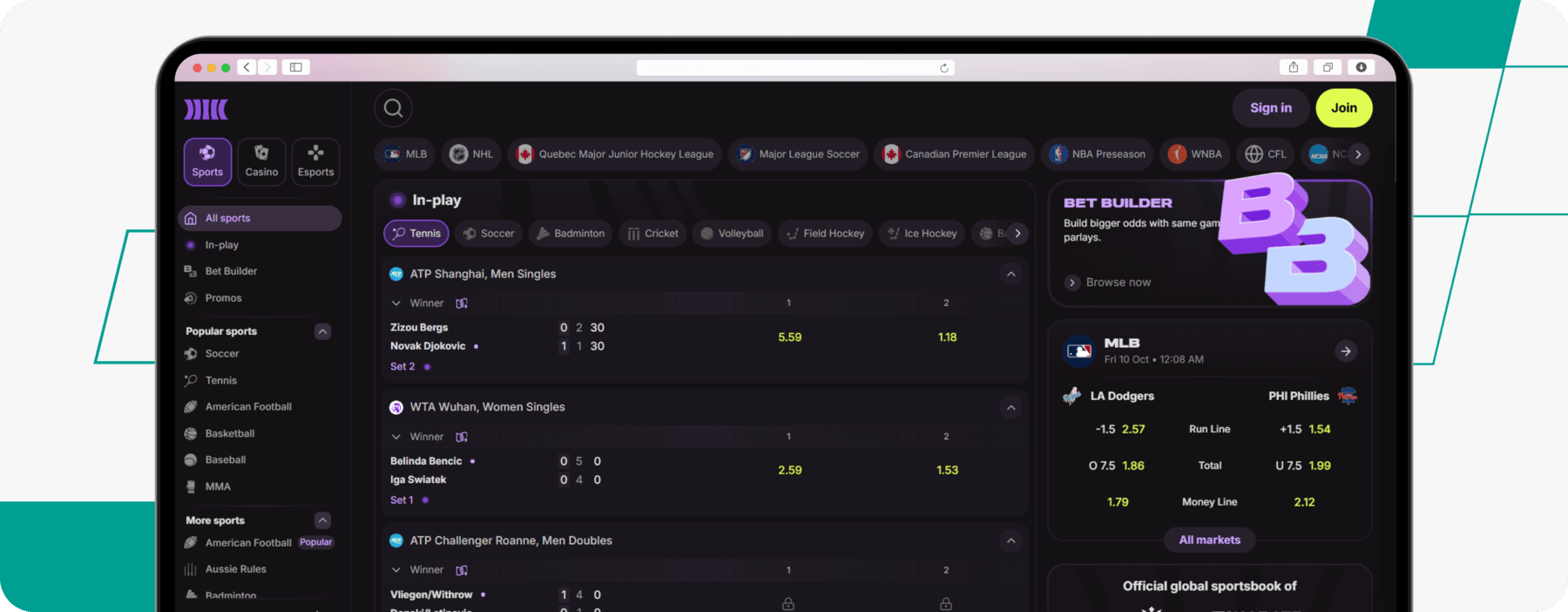
Task: Click the browser address bar
Action: (x=795, y=68)
